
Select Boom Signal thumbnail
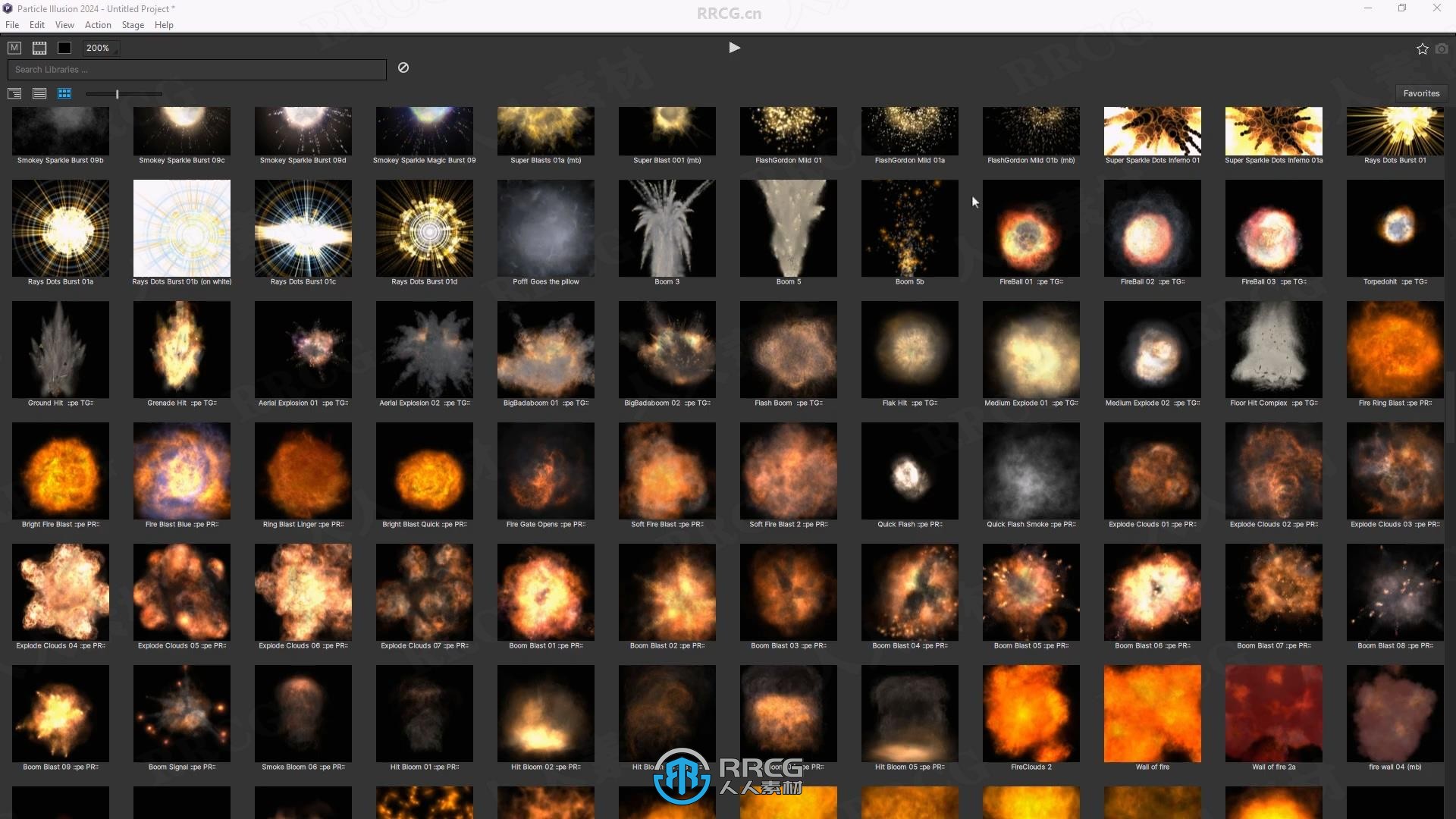click(182, 714)
